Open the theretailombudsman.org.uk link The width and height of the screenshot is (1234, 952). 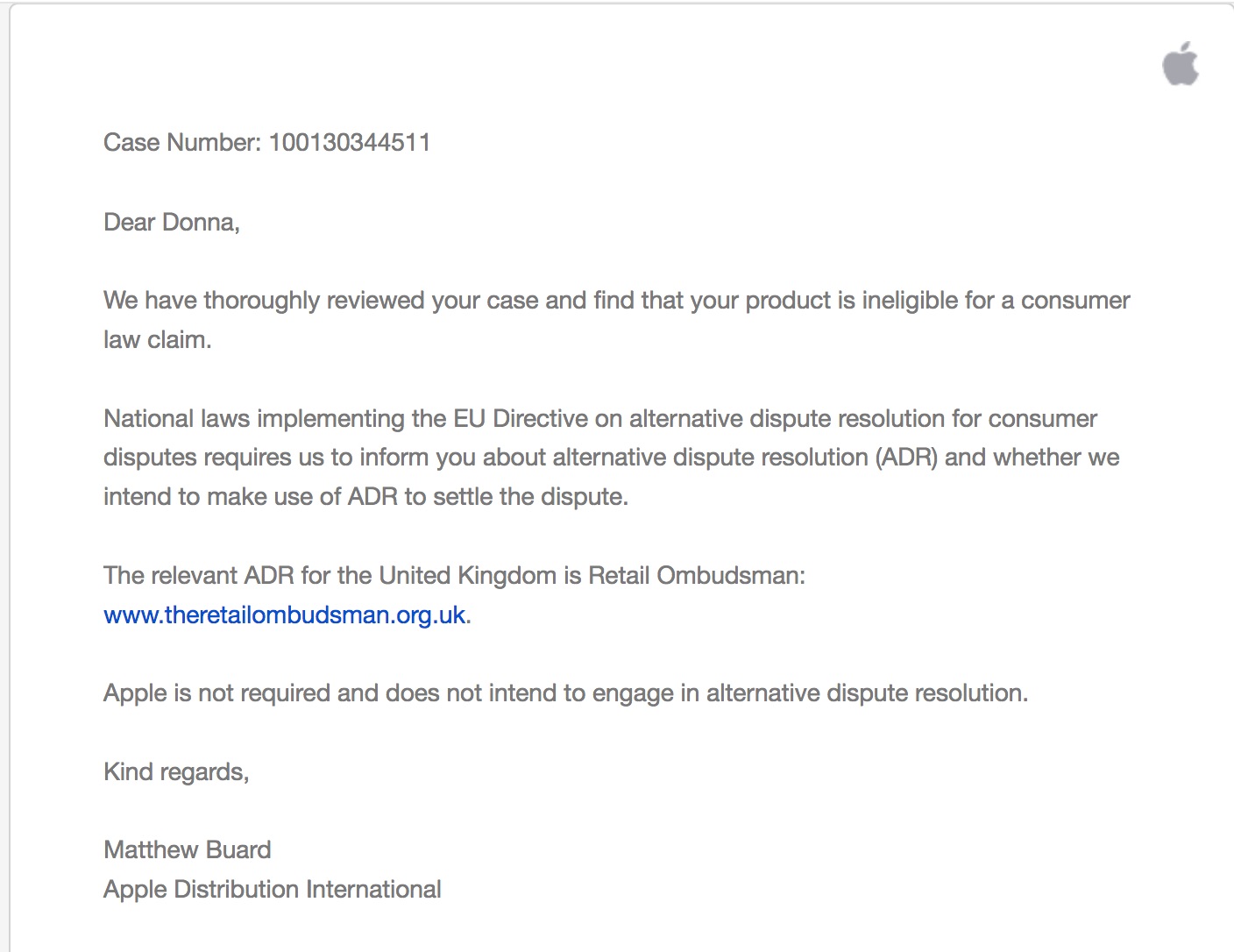(x=284, y=615)
